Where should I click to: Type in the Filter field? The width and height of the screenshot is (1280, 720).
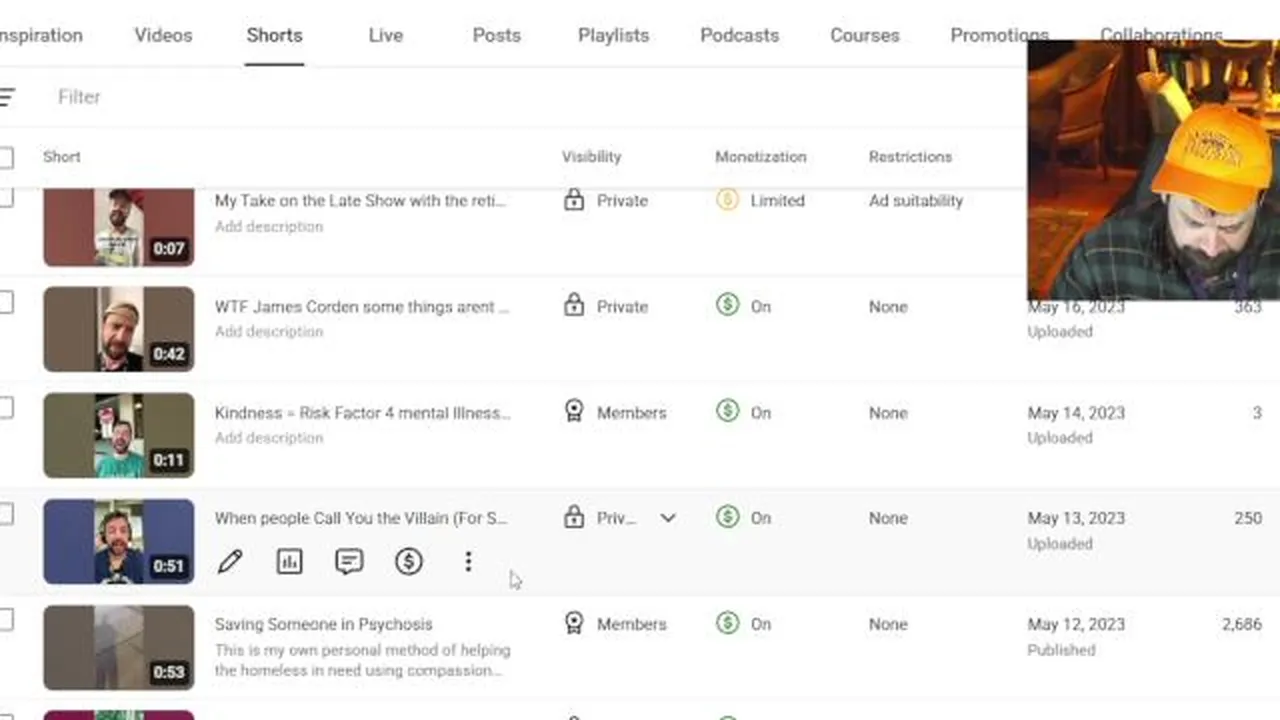pos(300,97)
